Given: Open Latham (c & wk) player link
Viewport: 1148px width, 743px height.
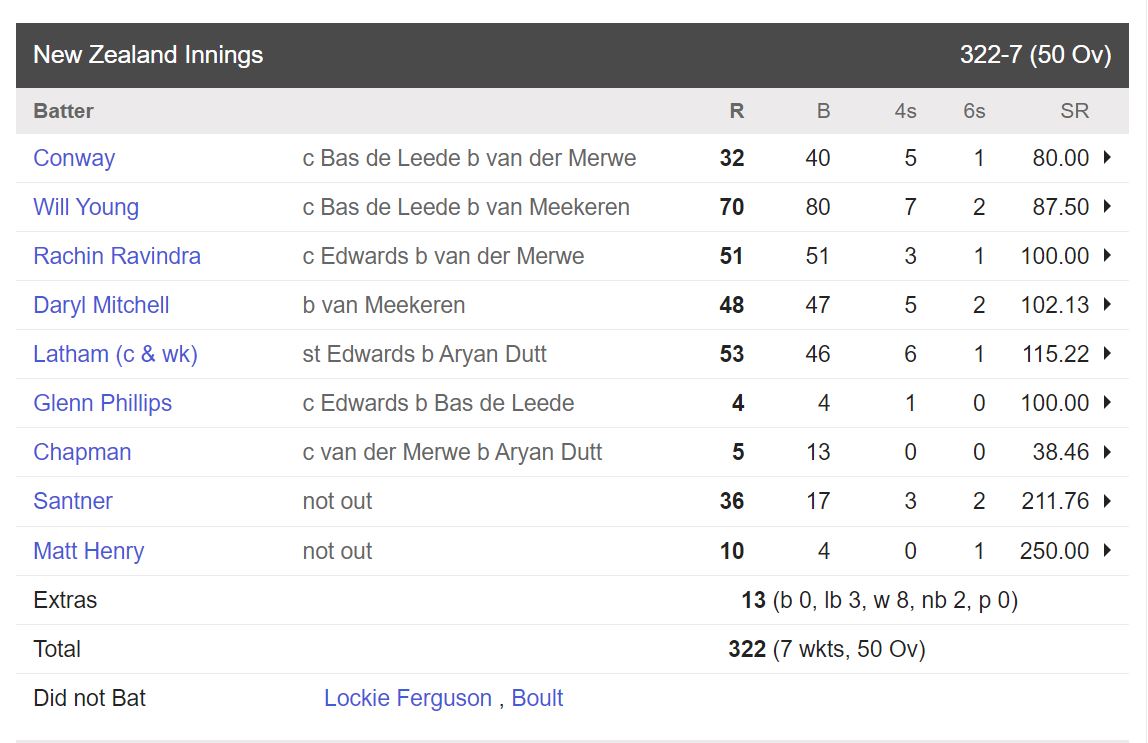Looking at the screenshot, I should coord(115,354).
